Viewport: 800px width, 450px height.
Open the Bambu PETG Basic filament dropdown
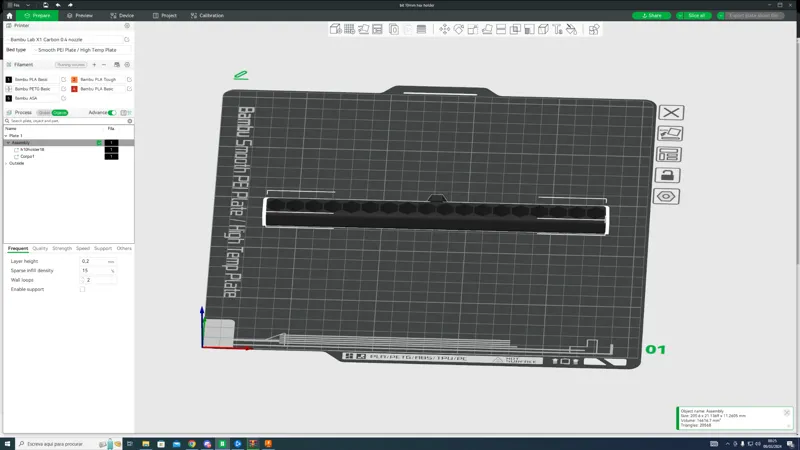click(x=36, y=89)
